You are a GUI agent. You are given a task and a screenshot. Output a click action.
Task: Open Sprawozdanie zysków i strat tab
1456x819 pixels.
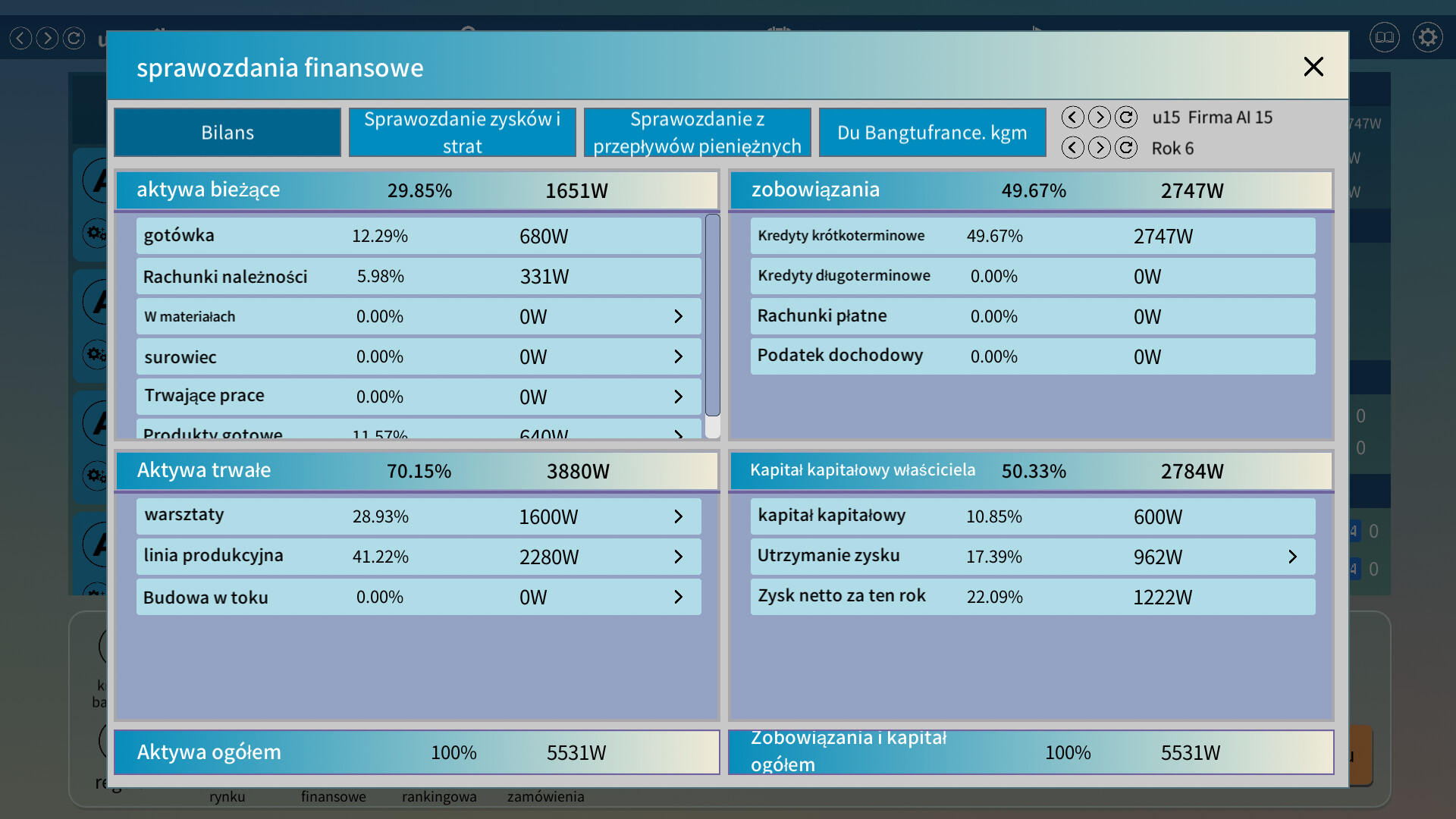pos(462,133)
